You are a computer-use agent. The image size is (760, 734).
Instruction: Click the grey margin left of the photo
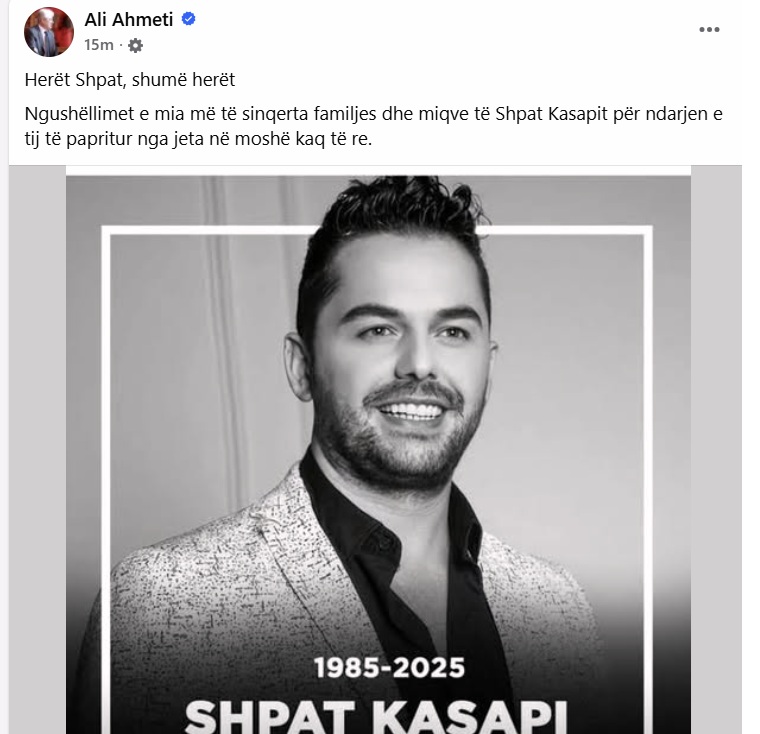tap(37, 449)
